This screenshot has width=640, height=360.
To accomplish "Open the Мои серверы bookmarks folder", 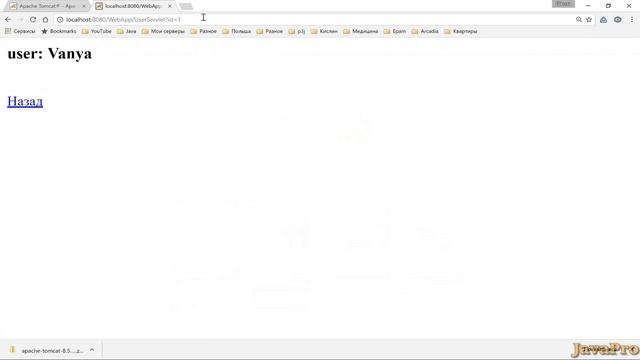I will (x=163, y=31).
